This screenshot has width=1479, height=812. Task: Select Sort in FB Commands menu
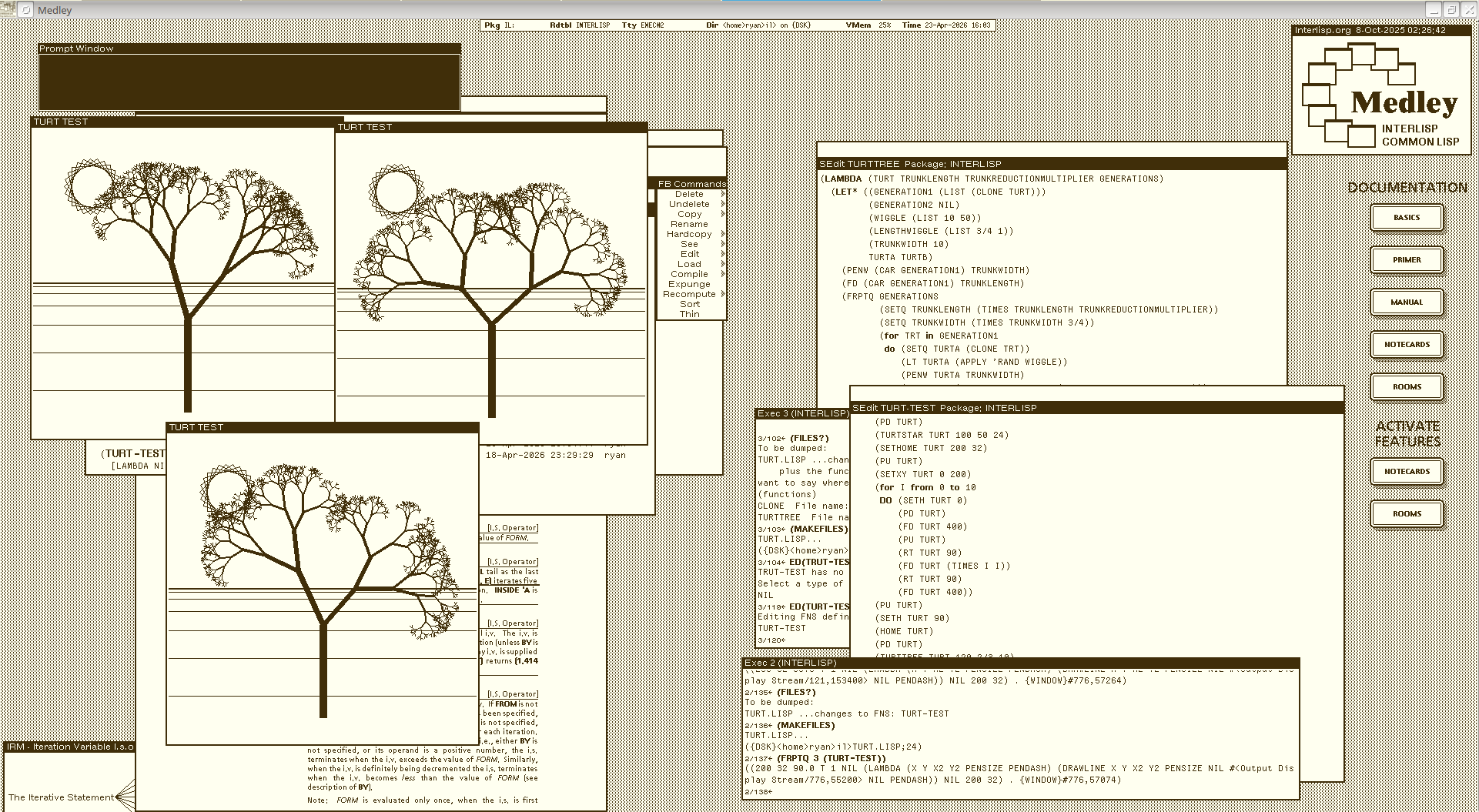click(x=689, y=304)
